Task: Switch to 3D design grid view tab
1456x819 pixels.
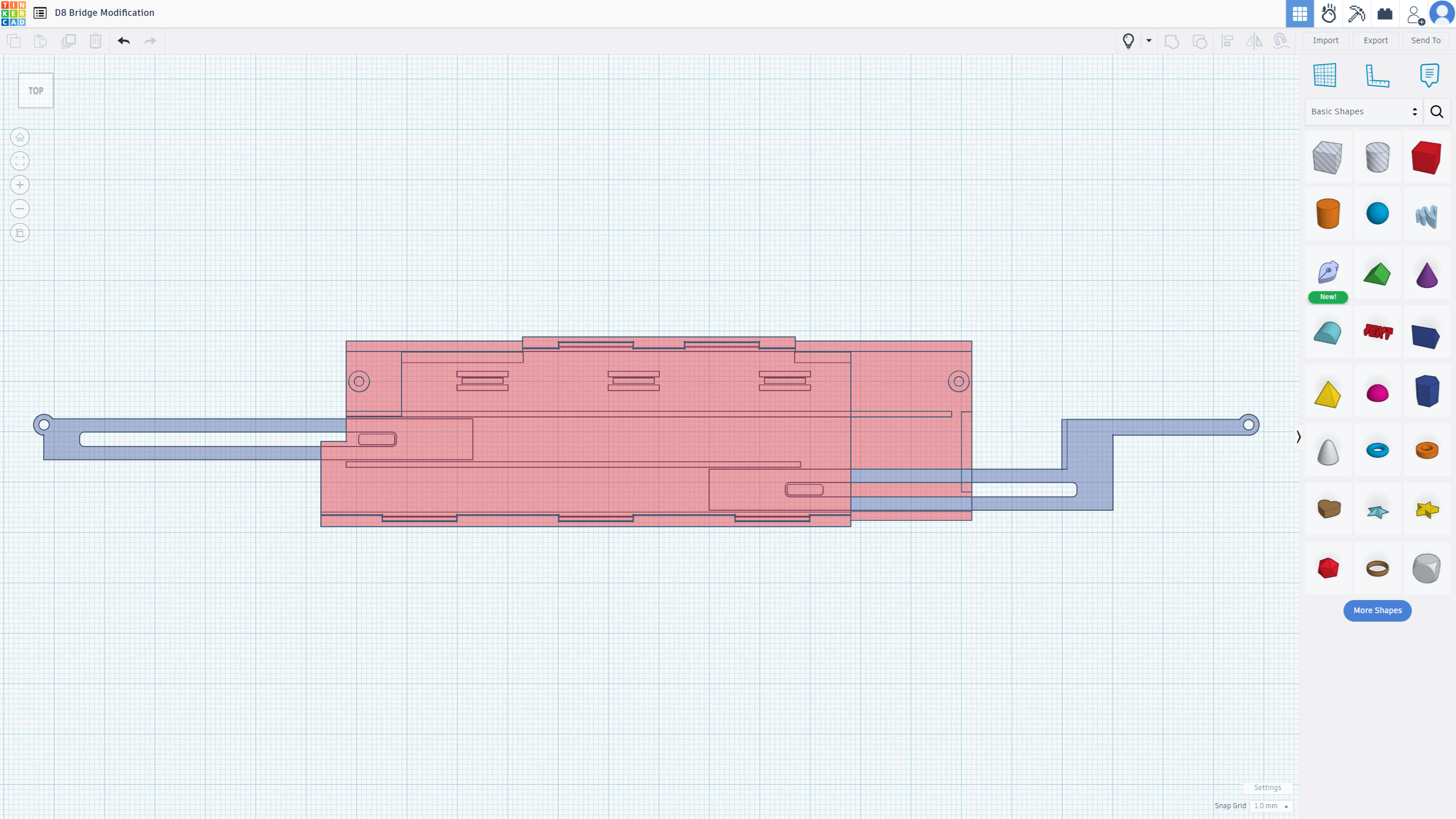Action: pos(1300,14)
